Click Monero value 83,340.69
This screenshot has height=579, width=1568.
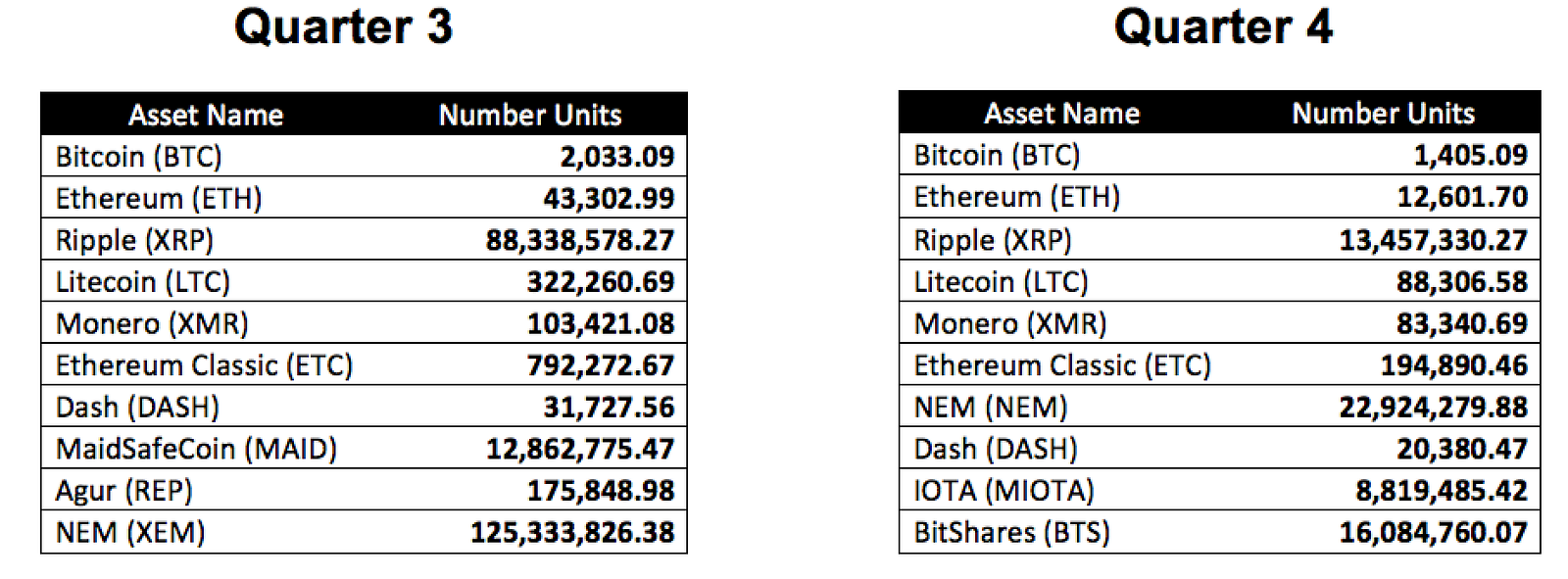pos(1462,324)
